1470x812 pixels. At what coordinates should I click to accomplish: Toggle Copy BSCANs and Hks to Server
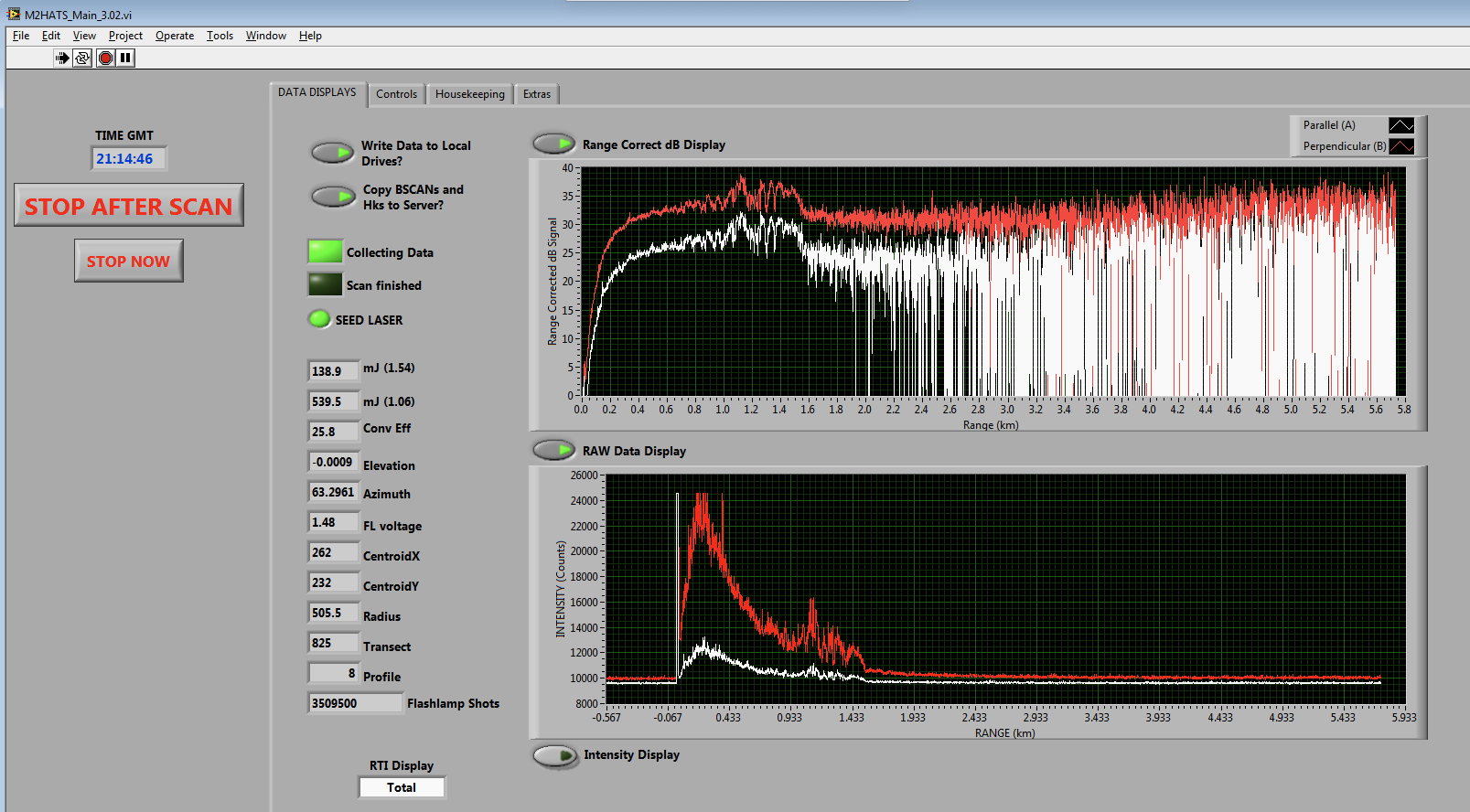click(332, 197)
